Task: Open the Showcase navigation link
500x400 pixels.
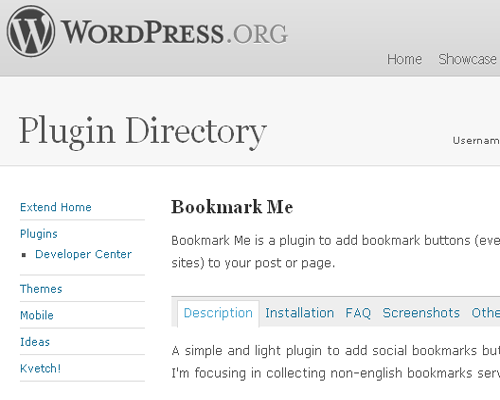Action: coord(467,59)
